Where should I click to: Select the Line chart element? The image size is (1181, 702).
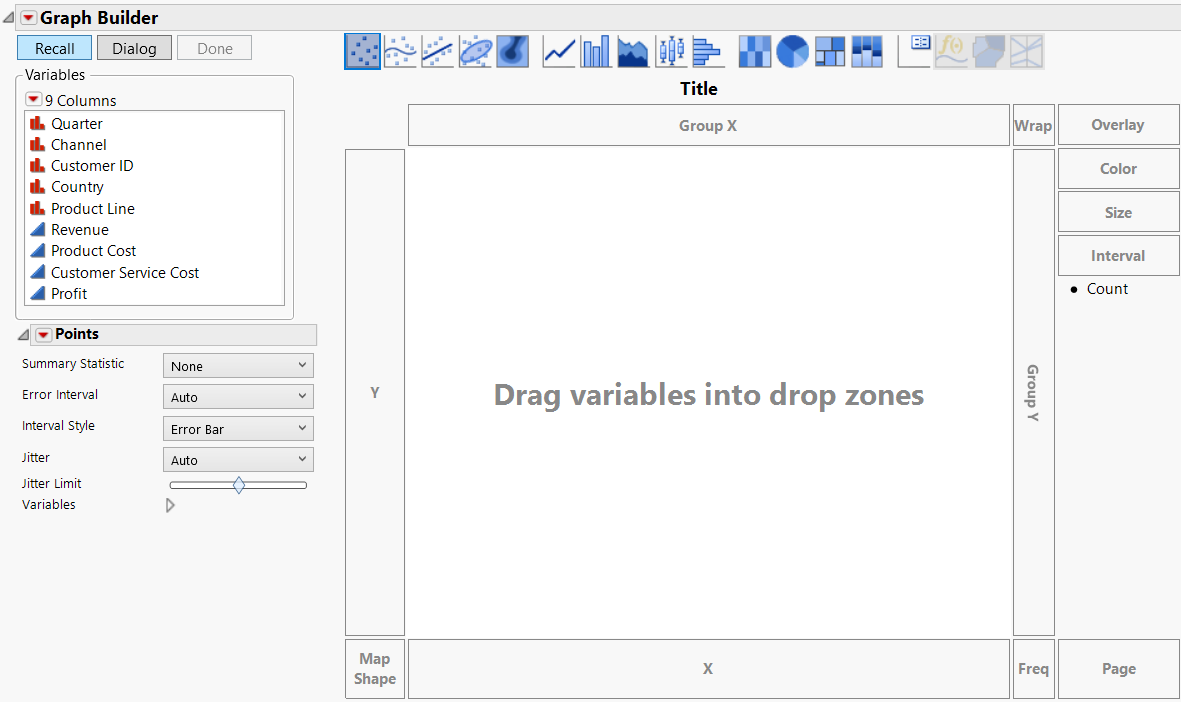click(557, 51)
